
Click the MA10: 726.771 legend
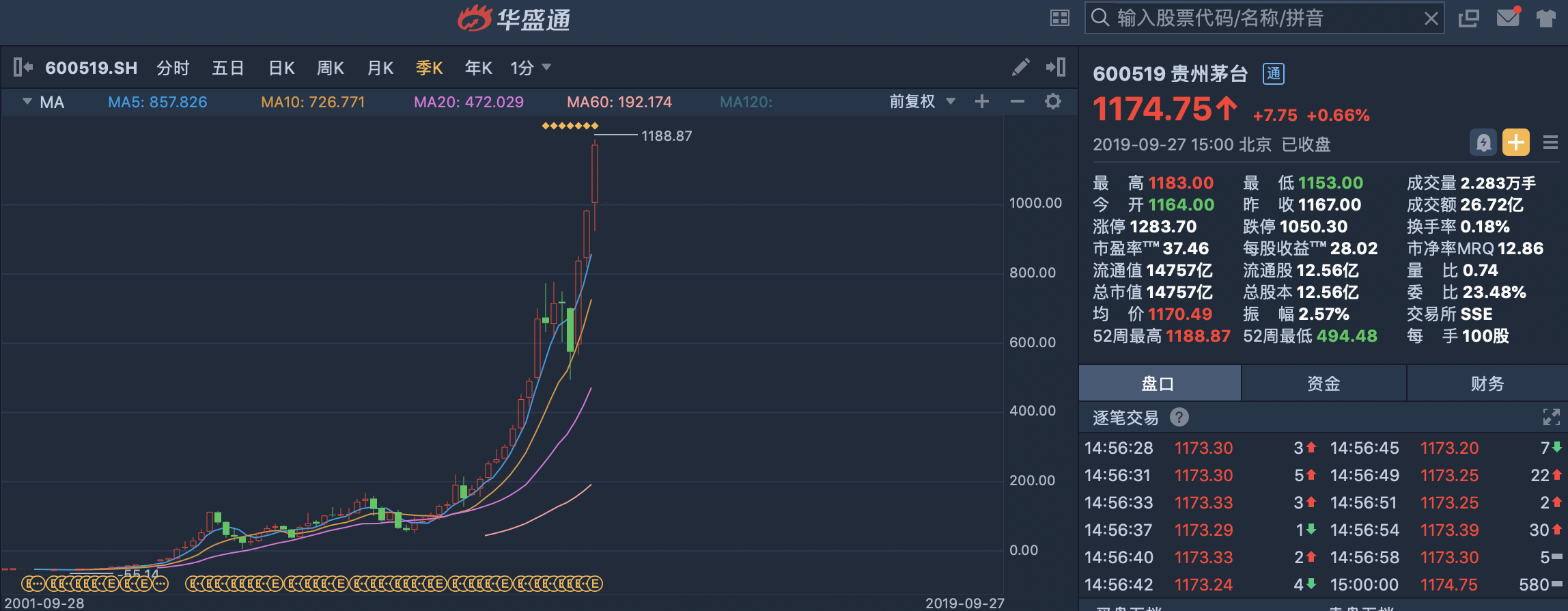pyautogui.click(x=313, y=103)
